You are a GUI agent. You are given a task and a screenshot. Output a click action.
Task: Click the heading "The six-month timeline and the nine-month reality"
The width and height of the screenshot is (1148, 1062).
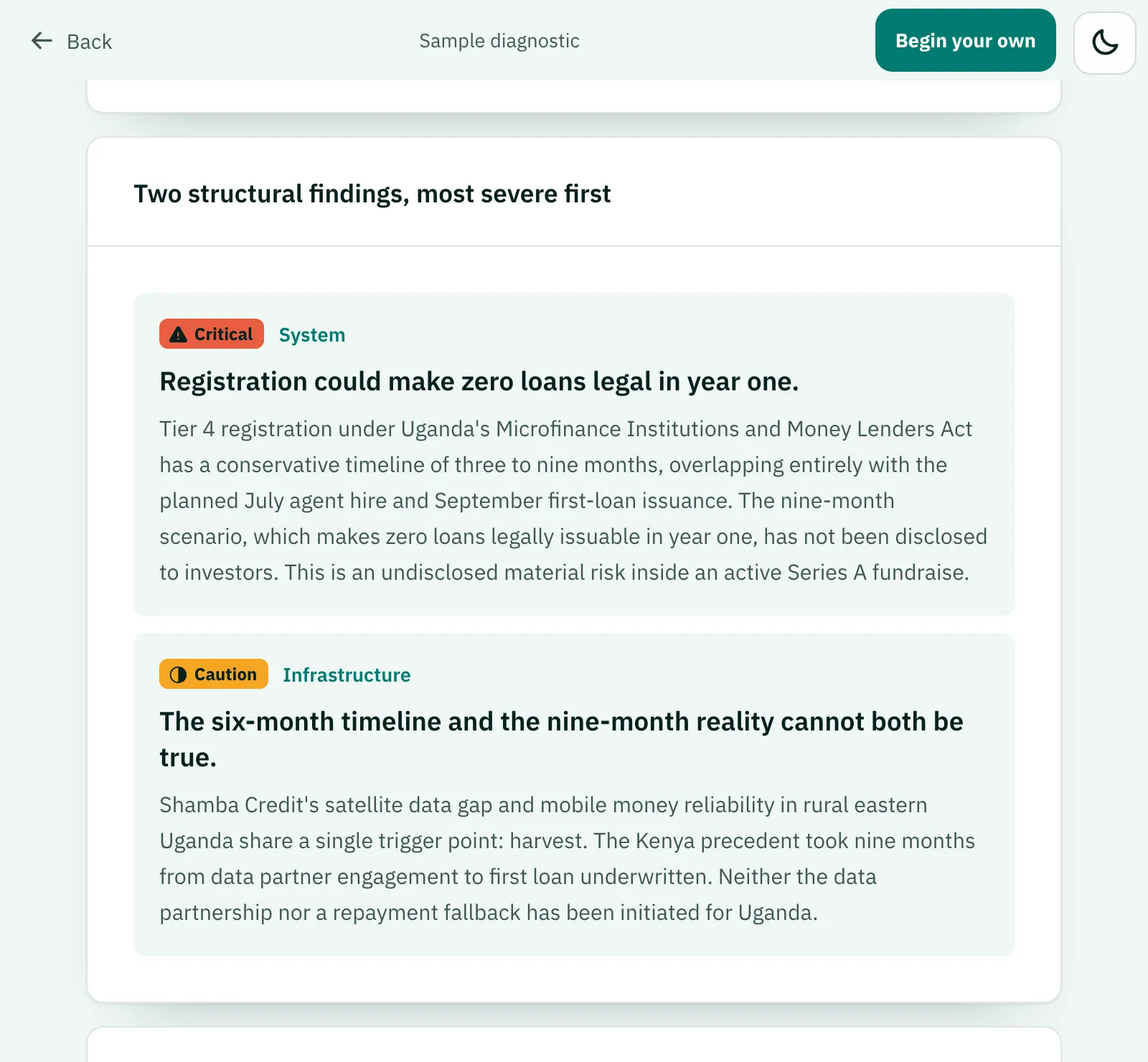[x=561, y=739]
